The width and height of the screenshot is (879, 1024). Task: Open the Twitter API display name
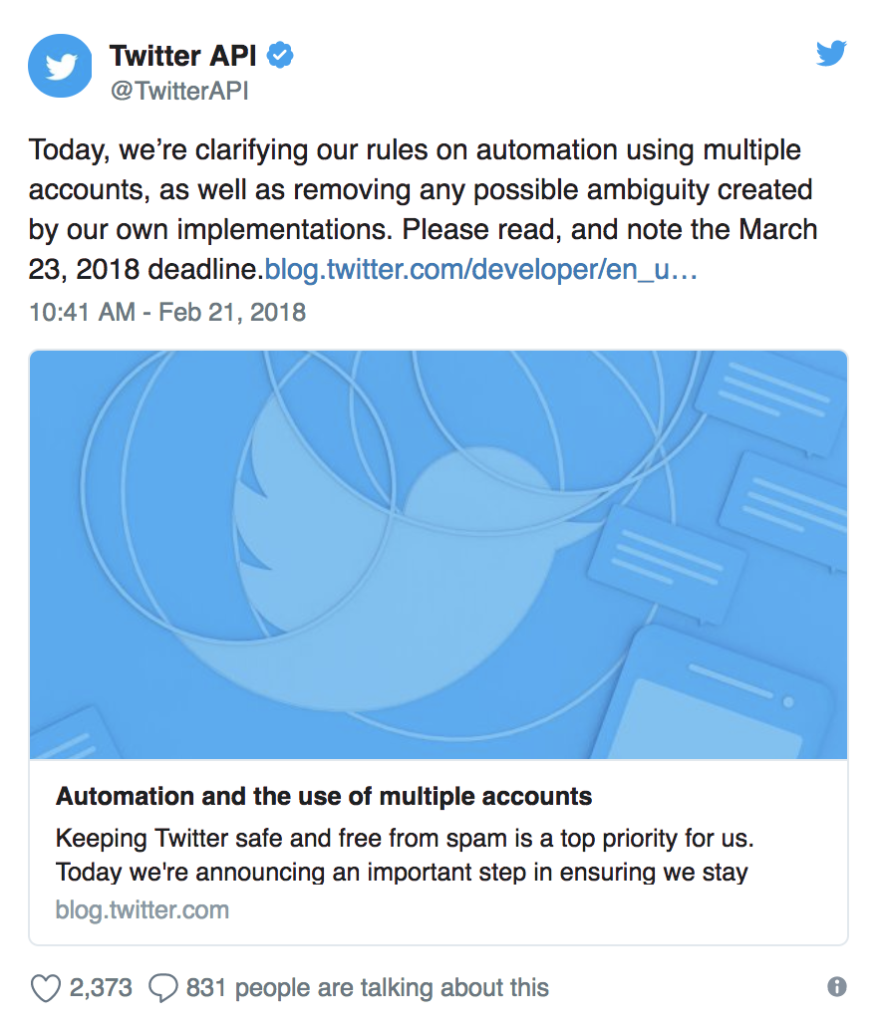[183, 56]
